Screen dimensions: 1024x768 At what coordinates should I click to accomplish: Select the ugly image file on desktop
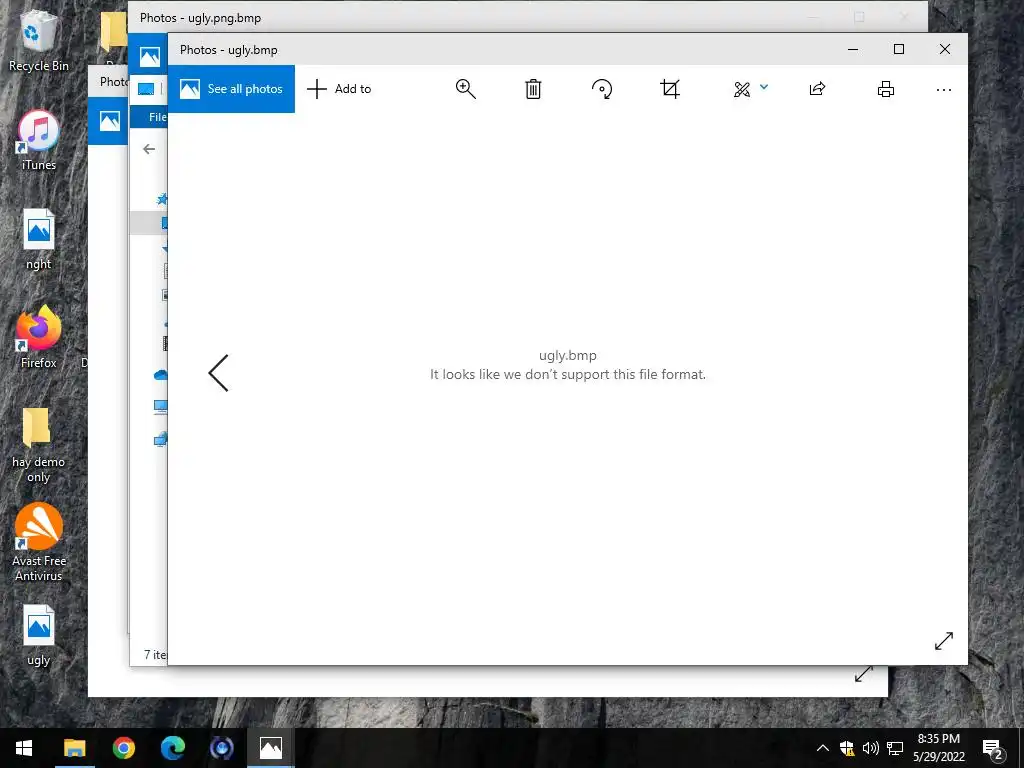pyautogui.click(x=39, y=635)
